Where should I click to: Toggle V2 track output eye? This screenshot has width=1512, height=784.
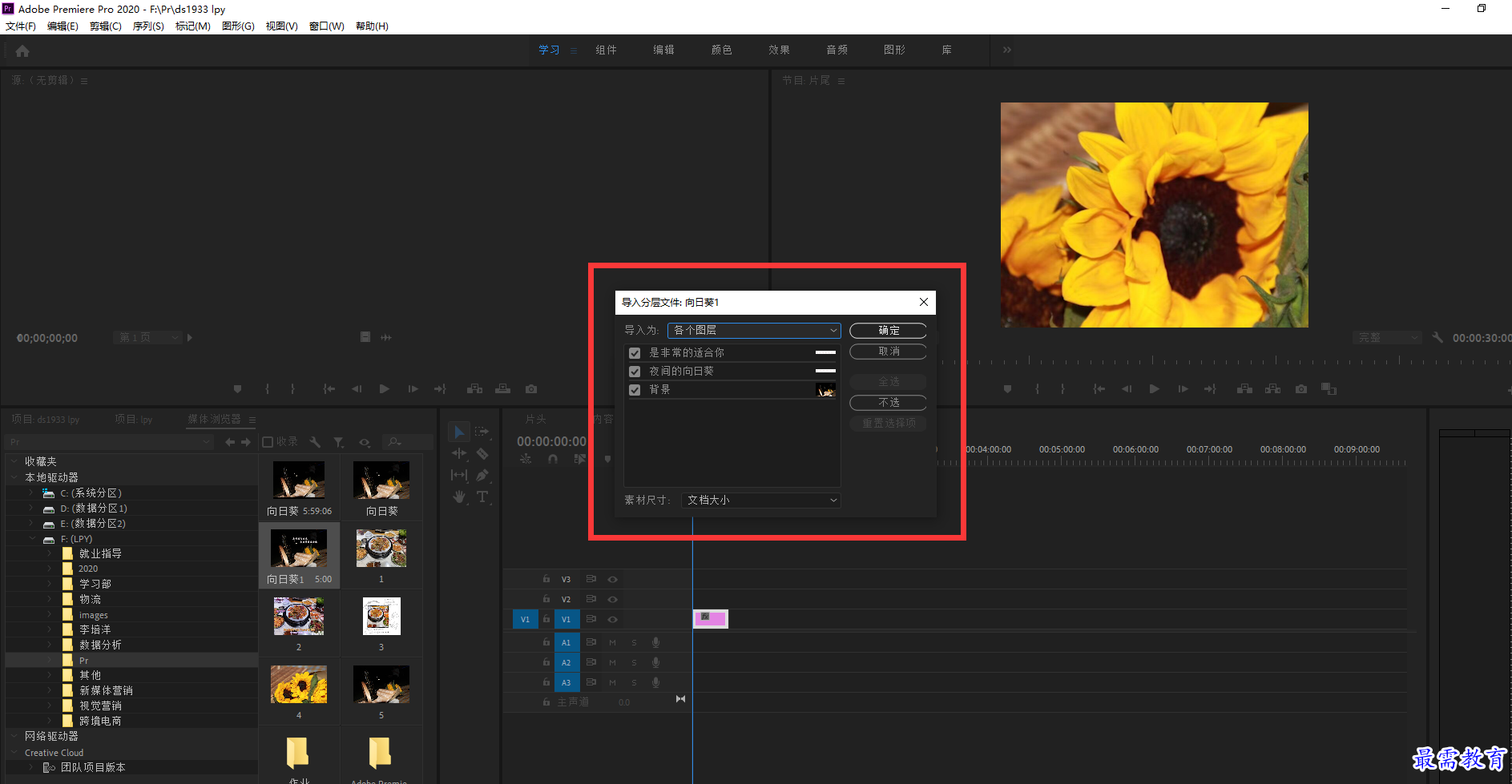coord(612,599)
